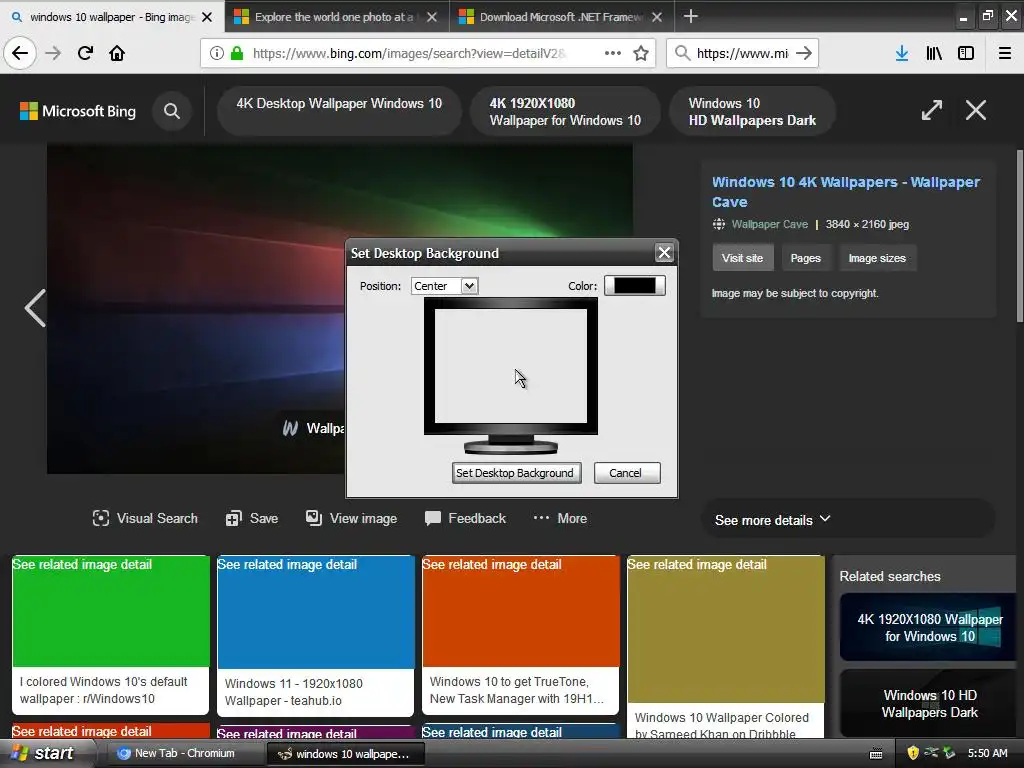Viewport: 1024px width, 768px height.
Task: Select Windows 10 HD Wallpapers Dark chip
Action: [x=752, y=111]
